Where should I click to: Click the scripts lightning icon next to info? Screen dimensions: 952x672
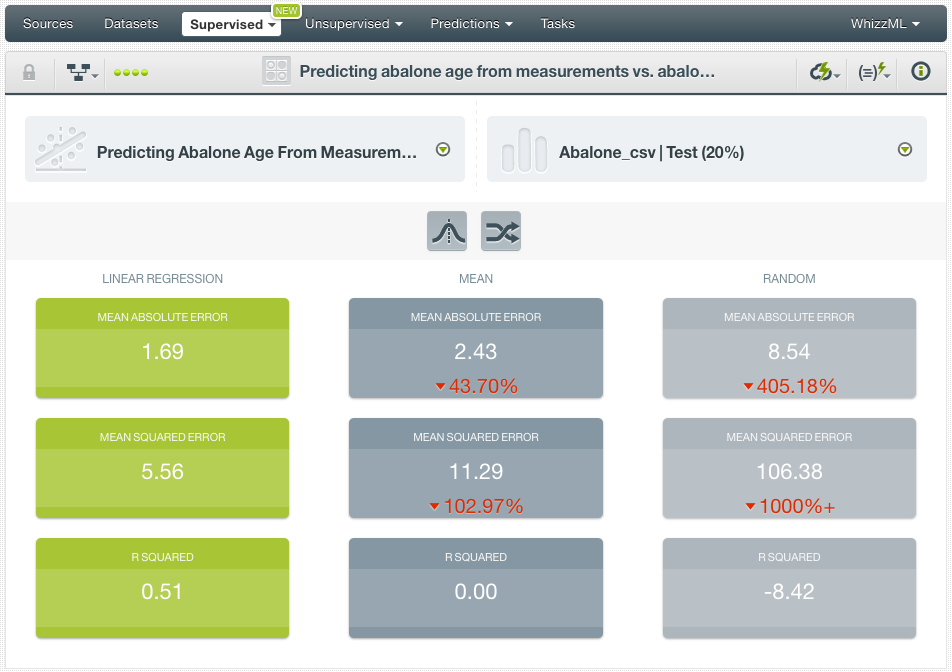870,71
